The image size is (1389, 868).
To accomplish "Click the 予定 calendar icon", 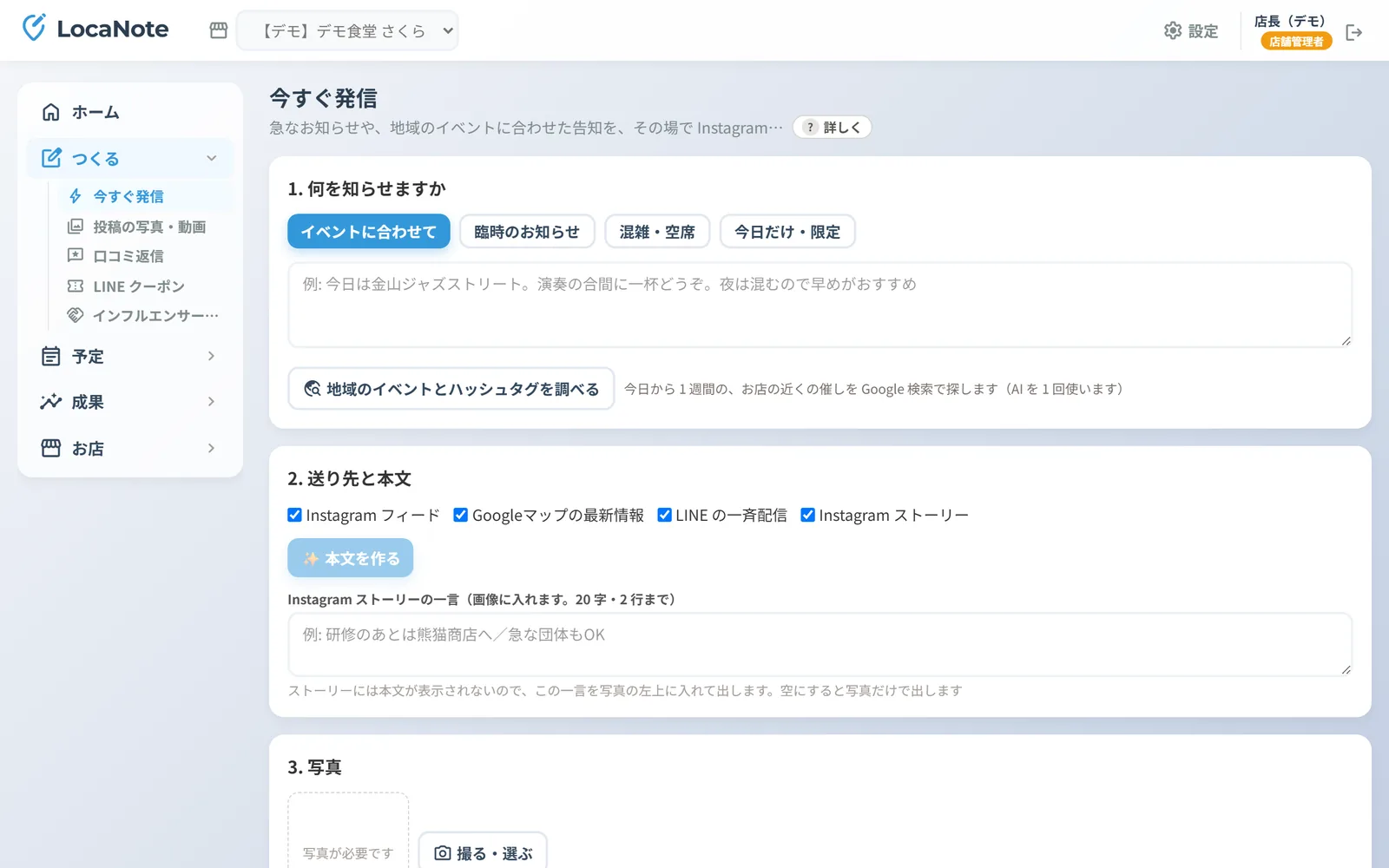I will click(51, 356).
